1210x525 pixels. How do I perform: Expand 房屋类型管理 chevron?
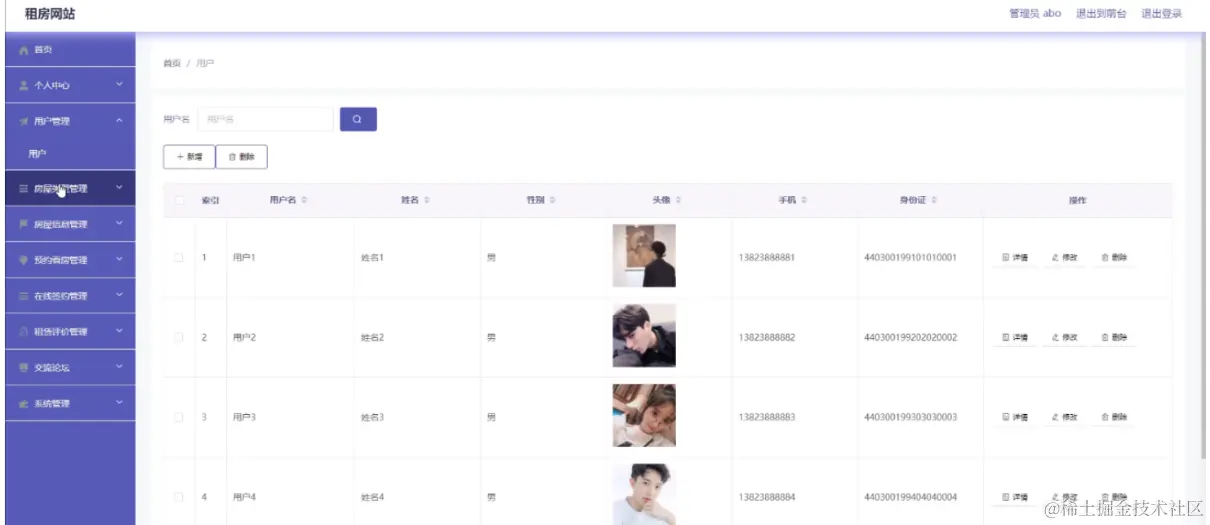[x=119, y=188]
